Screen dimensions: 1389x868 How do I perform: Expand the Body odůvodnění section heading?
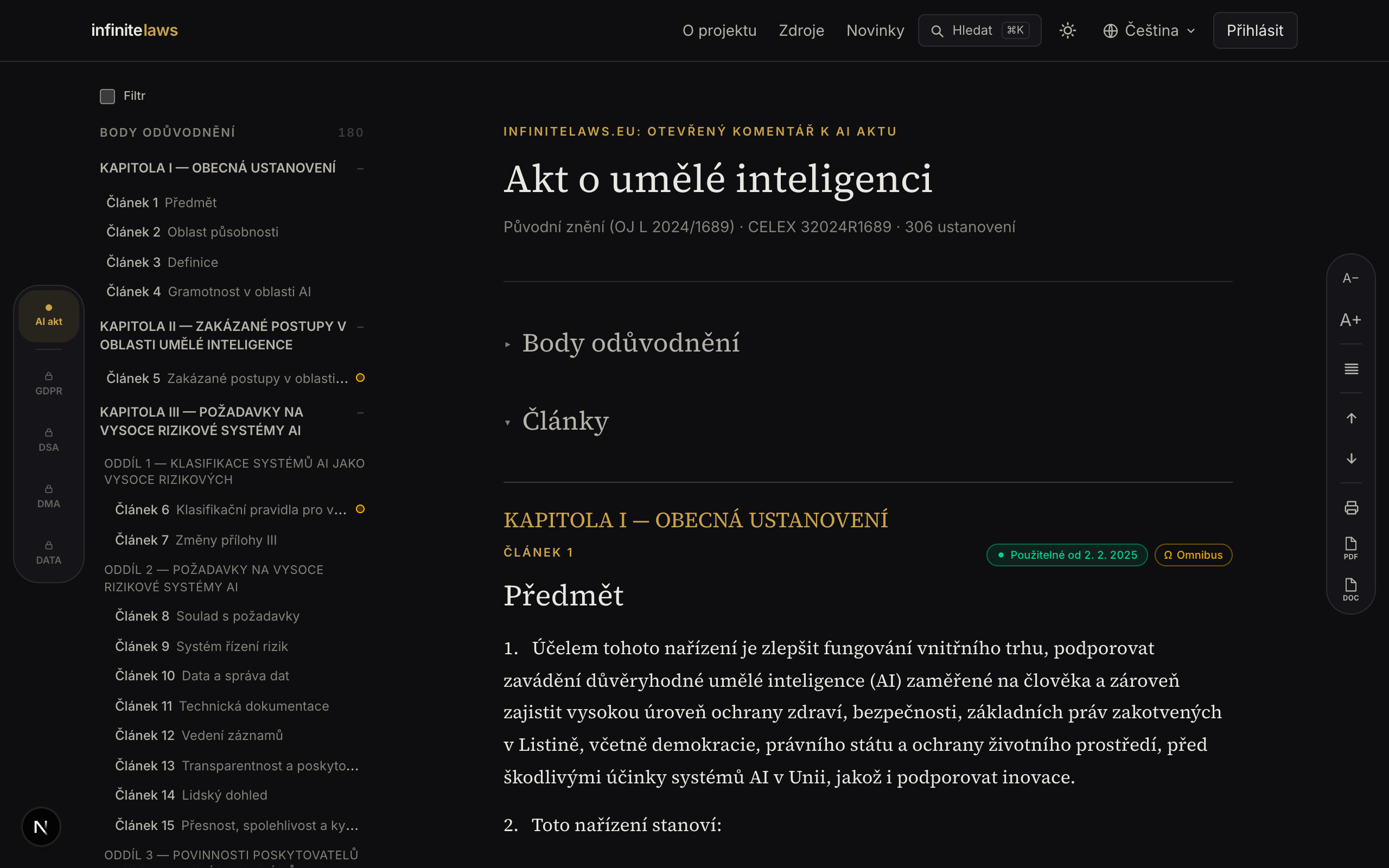[x=622, y=343]
